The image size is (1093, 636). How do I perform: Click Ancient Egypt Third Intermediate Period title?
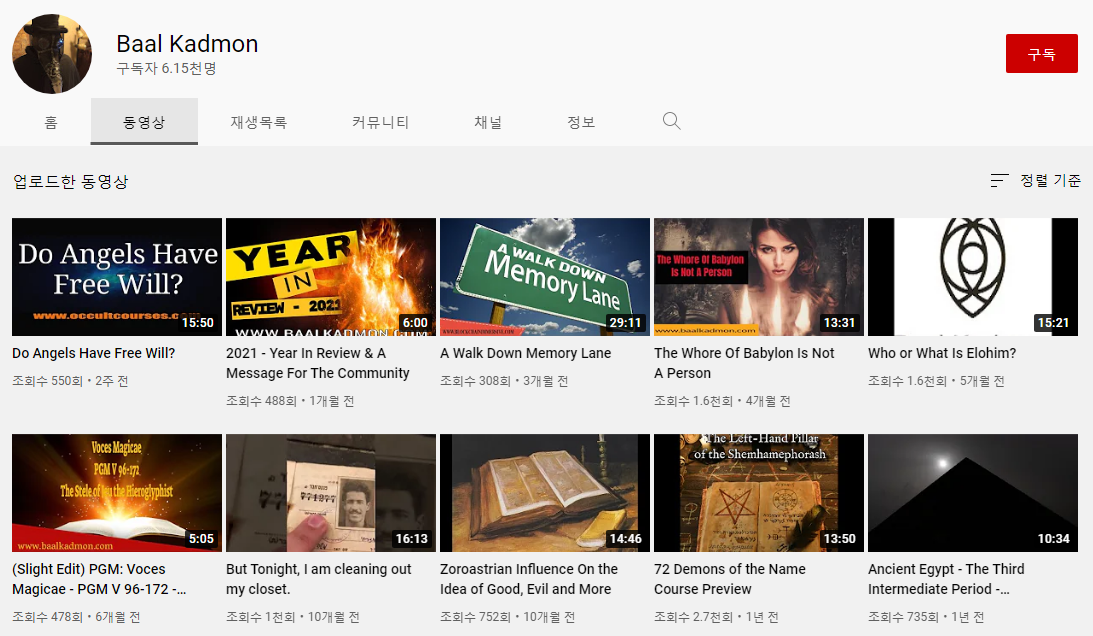946,579
